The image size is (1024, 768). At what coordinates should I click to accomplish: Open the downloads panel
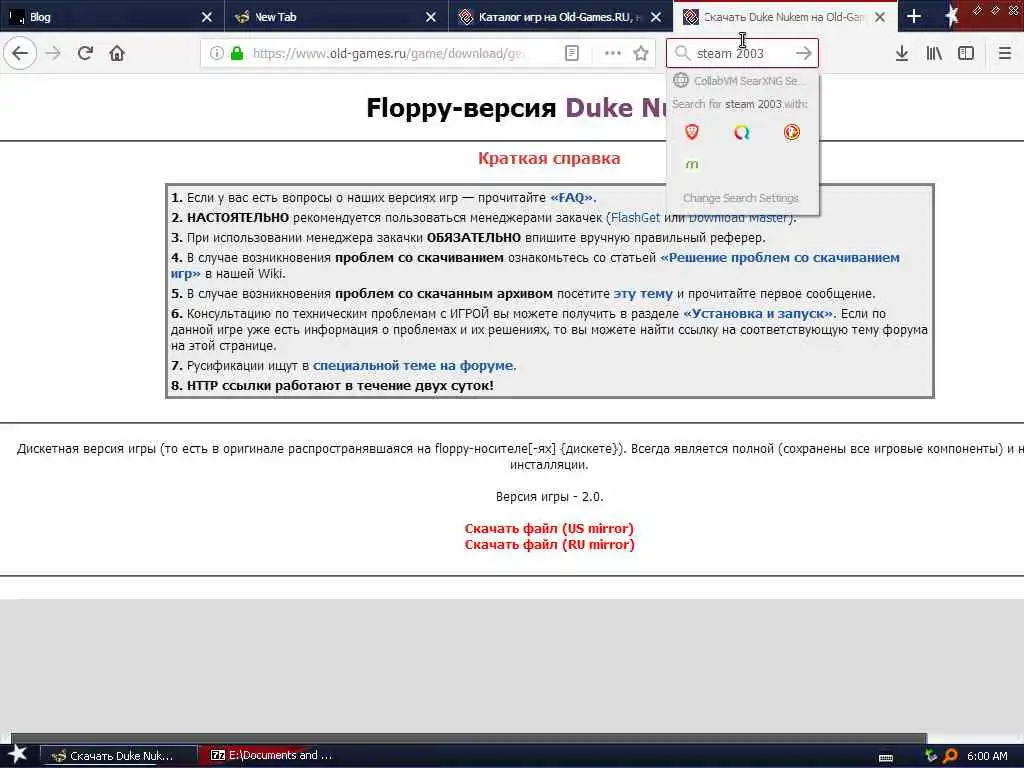[902, 53]
